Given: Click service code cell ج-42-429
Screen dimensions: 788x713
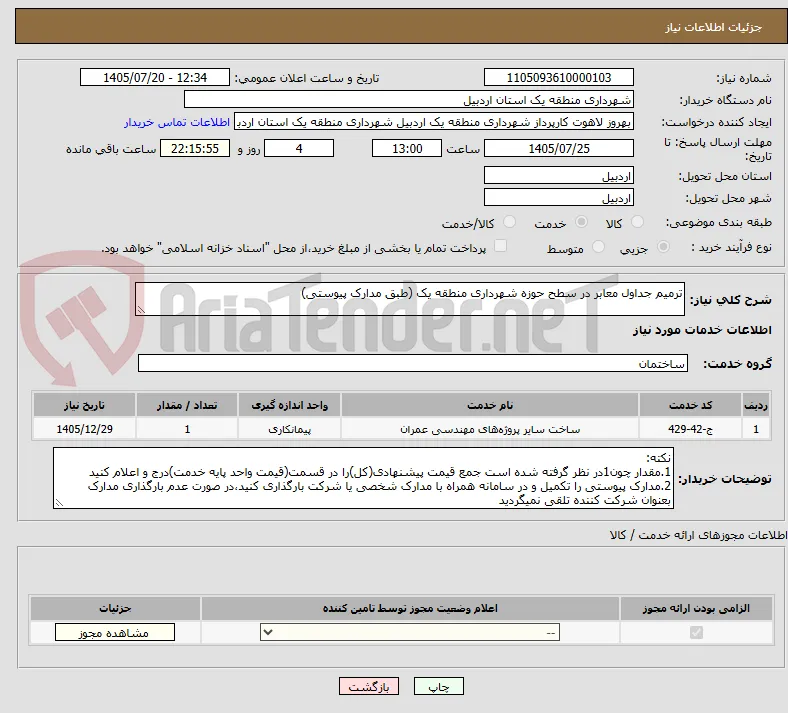Looking at the screenshot, I should (691, 429).
